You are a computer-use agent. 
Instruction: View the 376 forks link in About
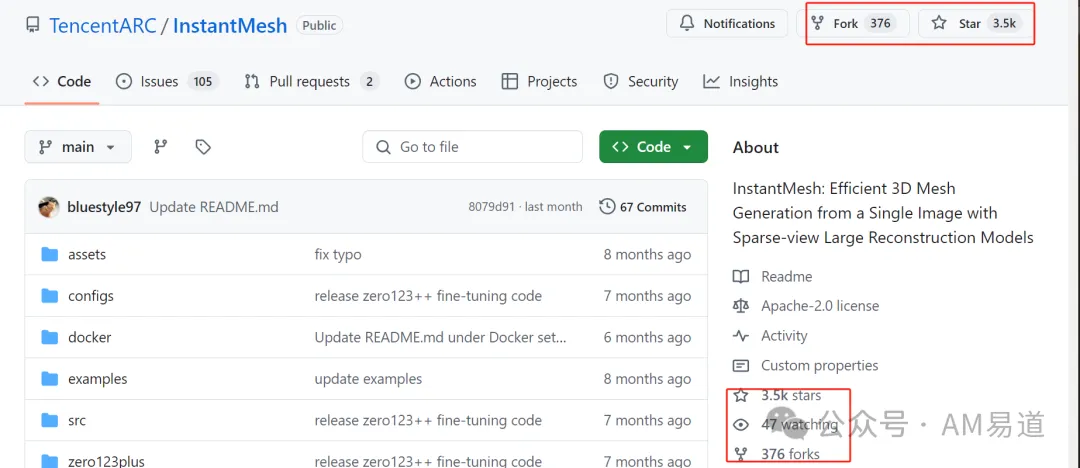pyautogui.click(x=790, y=454)
